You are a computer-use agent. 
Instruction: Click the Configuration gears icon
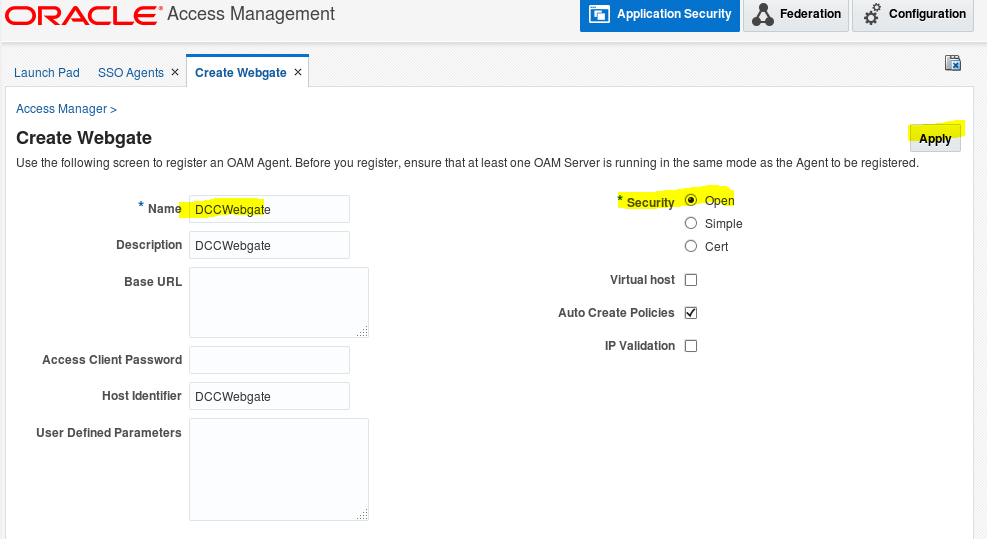(872, 14)
